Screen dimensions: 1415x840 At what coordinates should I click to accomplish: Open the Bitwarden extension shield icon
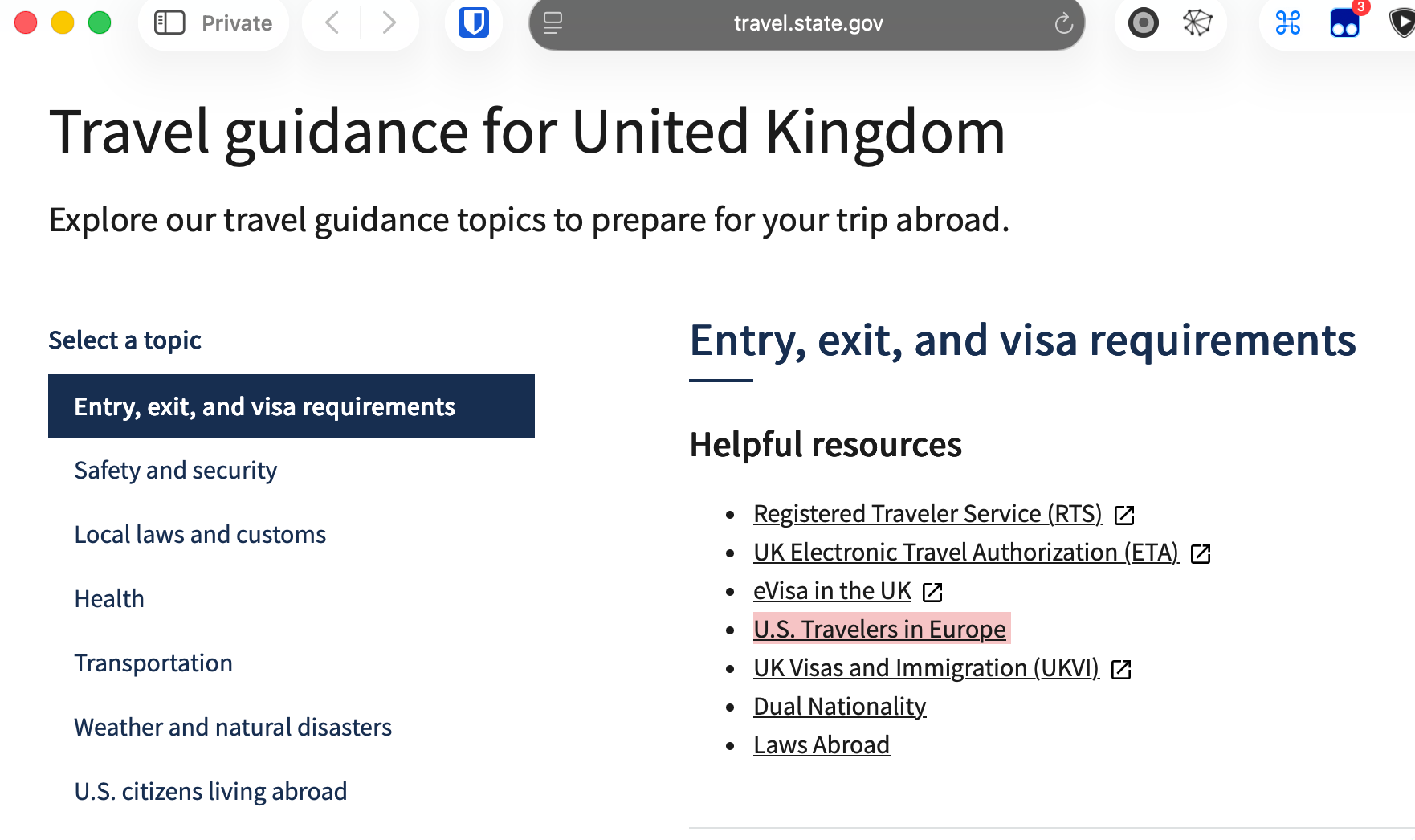[474, 23]
